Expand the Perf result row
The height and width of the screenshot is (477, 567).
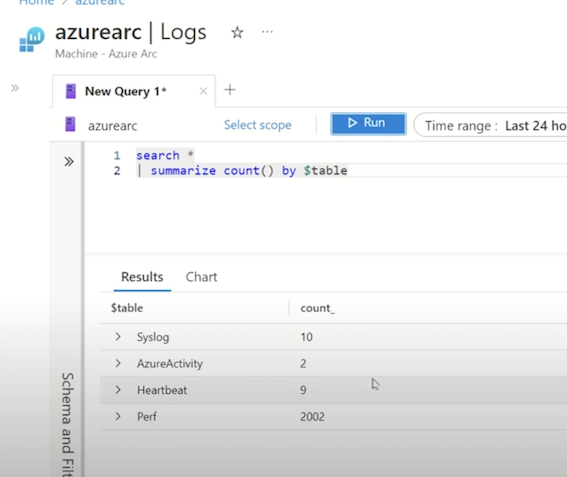(118, 416)
